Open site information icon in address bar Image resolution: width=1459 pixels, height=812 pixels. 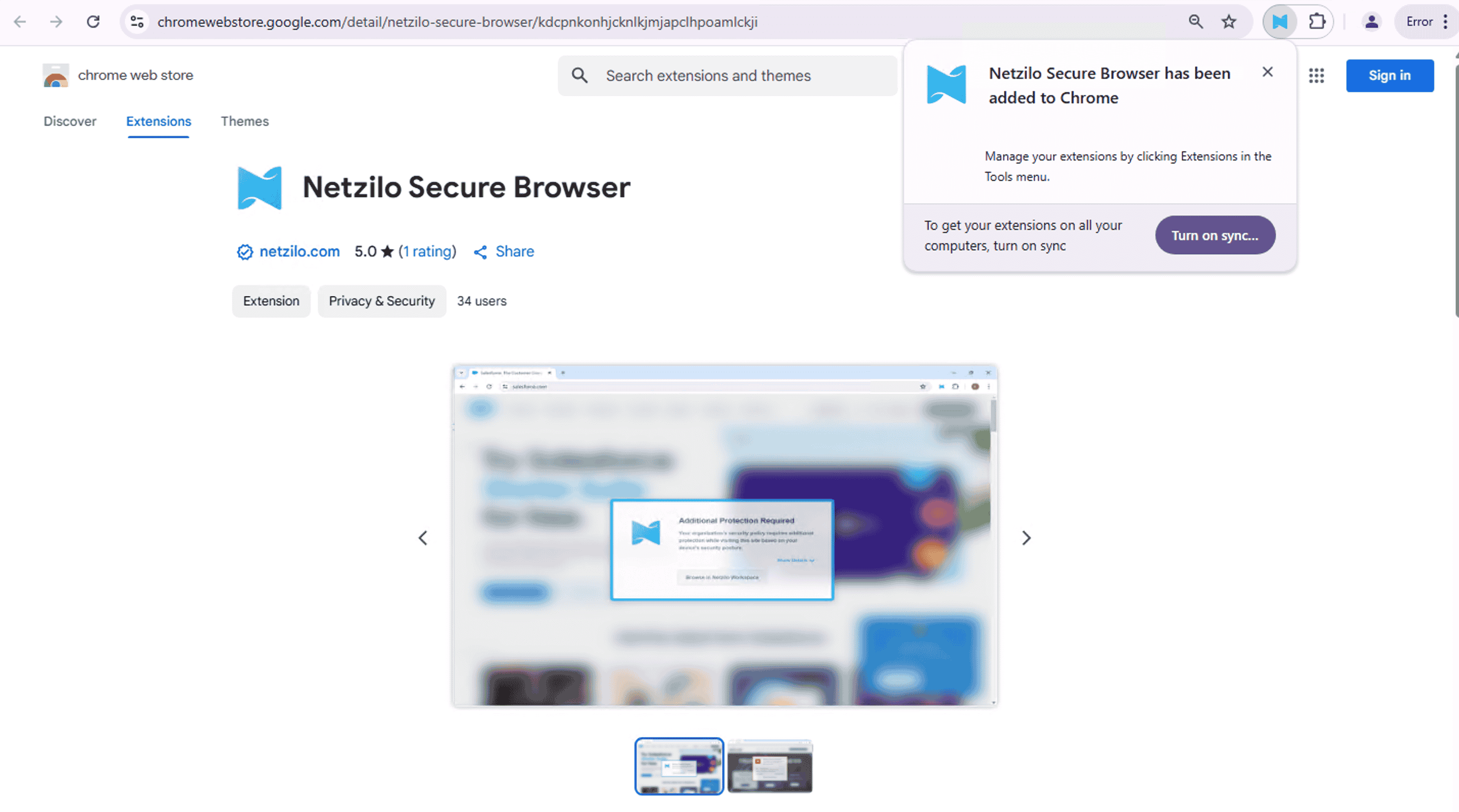pos(137,21)
